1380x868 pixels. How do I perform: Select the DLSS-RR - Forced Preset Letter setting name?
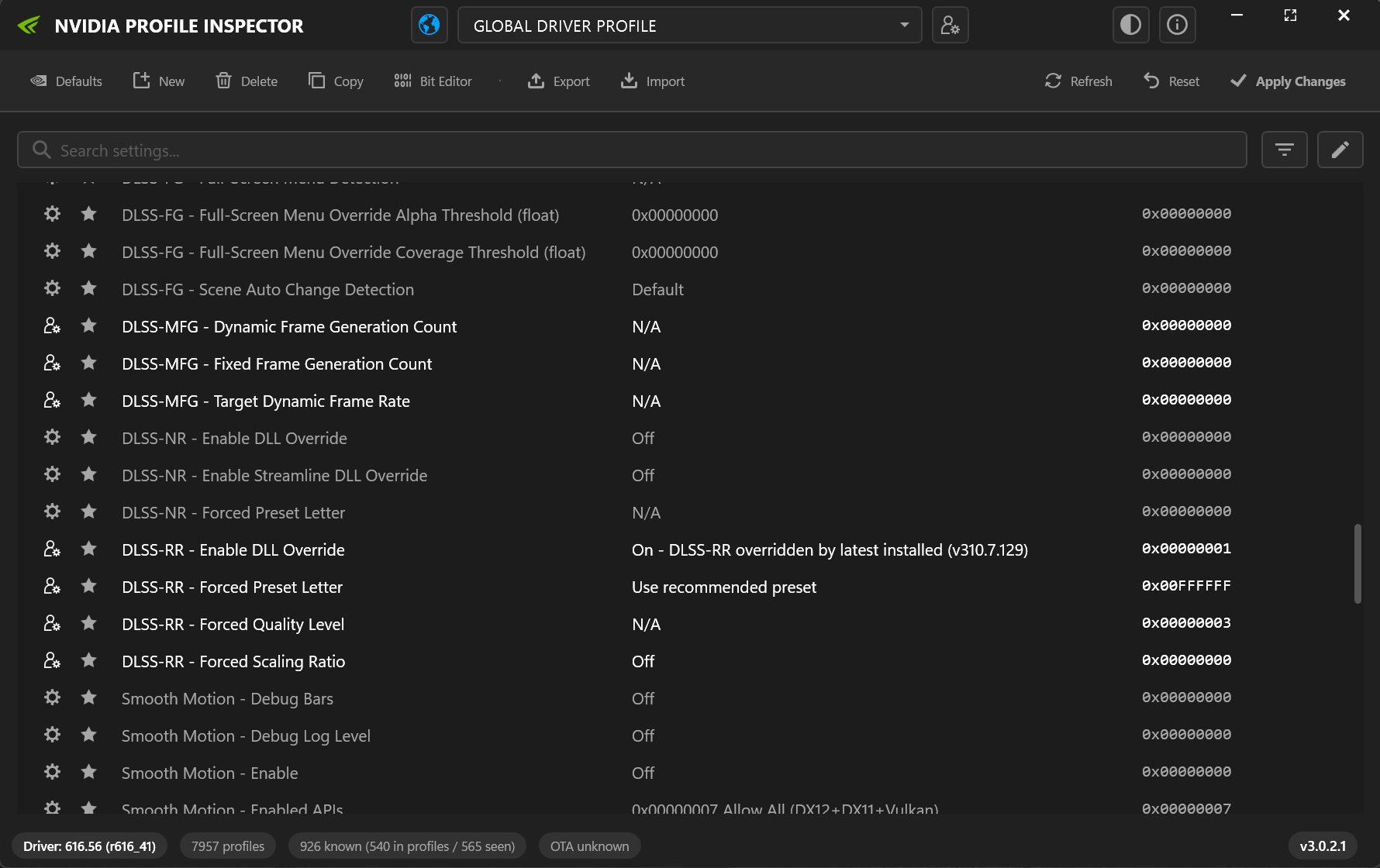click(232, 587)
